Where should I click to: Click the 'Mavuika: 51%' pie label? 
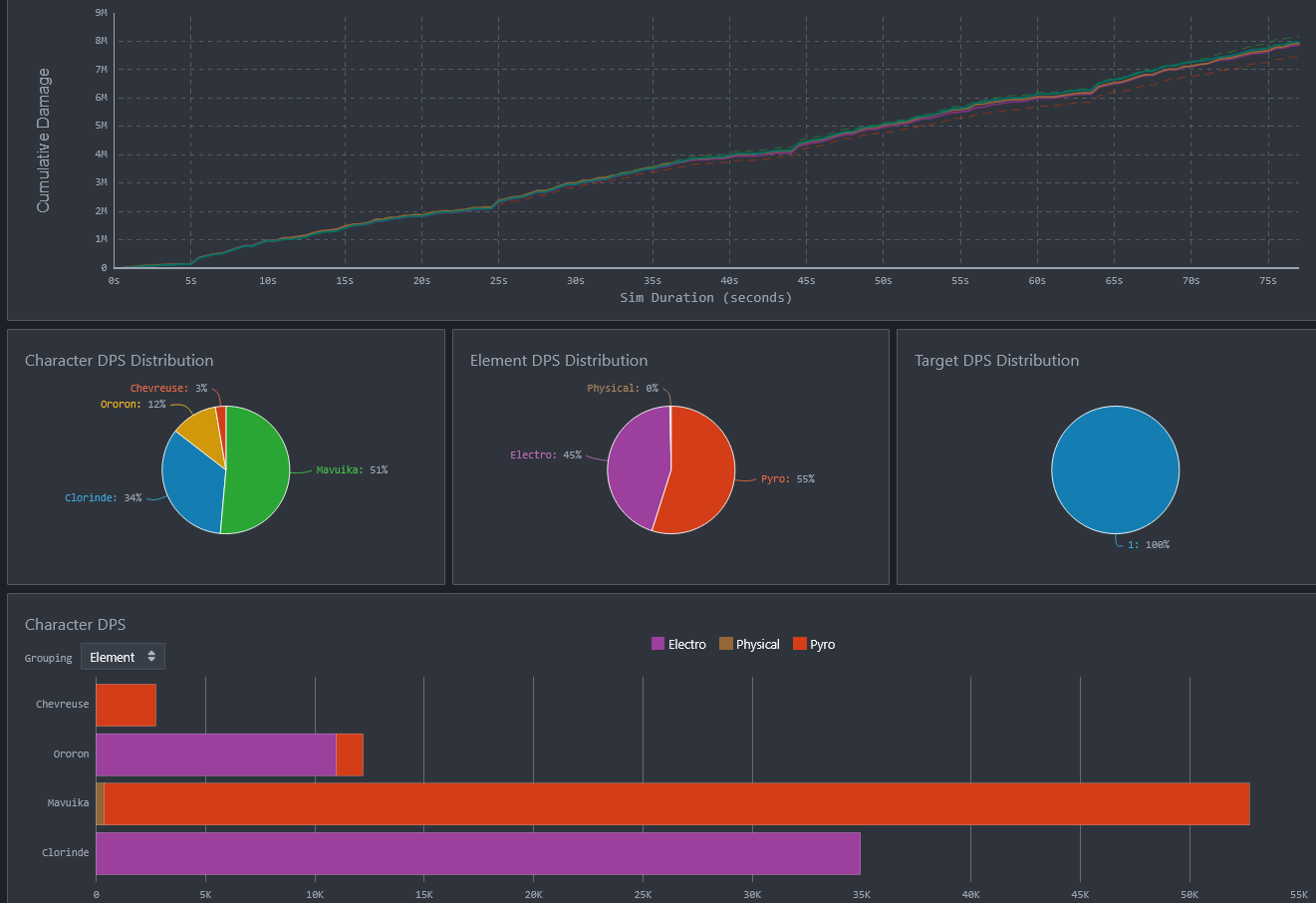[352, 469]
